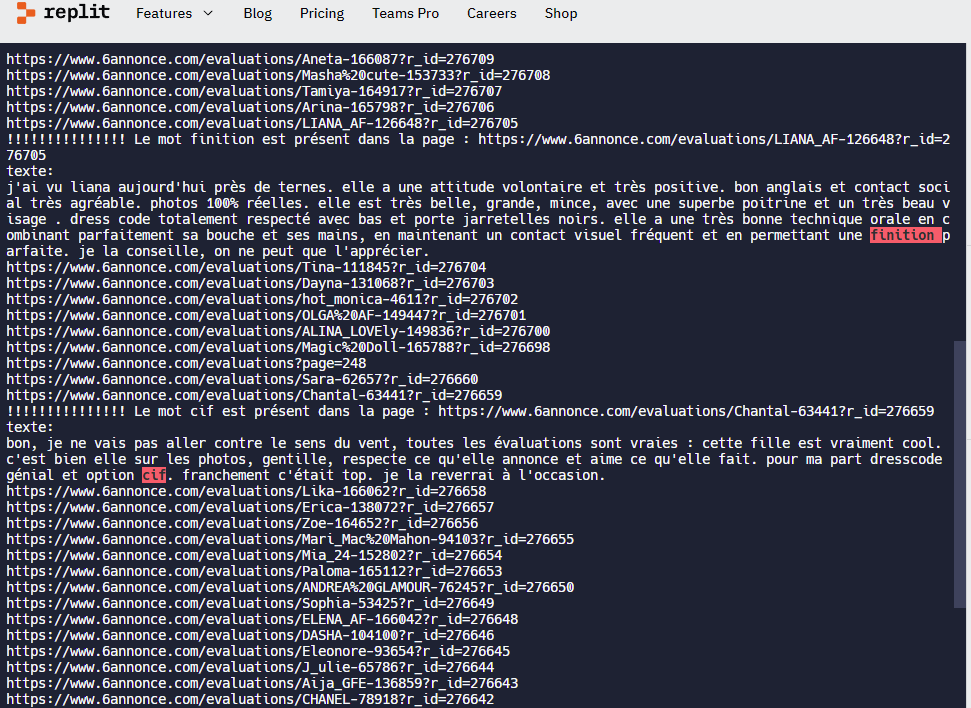971x708 pixels.
Task: Open the Blog page
Action: pos(258,13)
